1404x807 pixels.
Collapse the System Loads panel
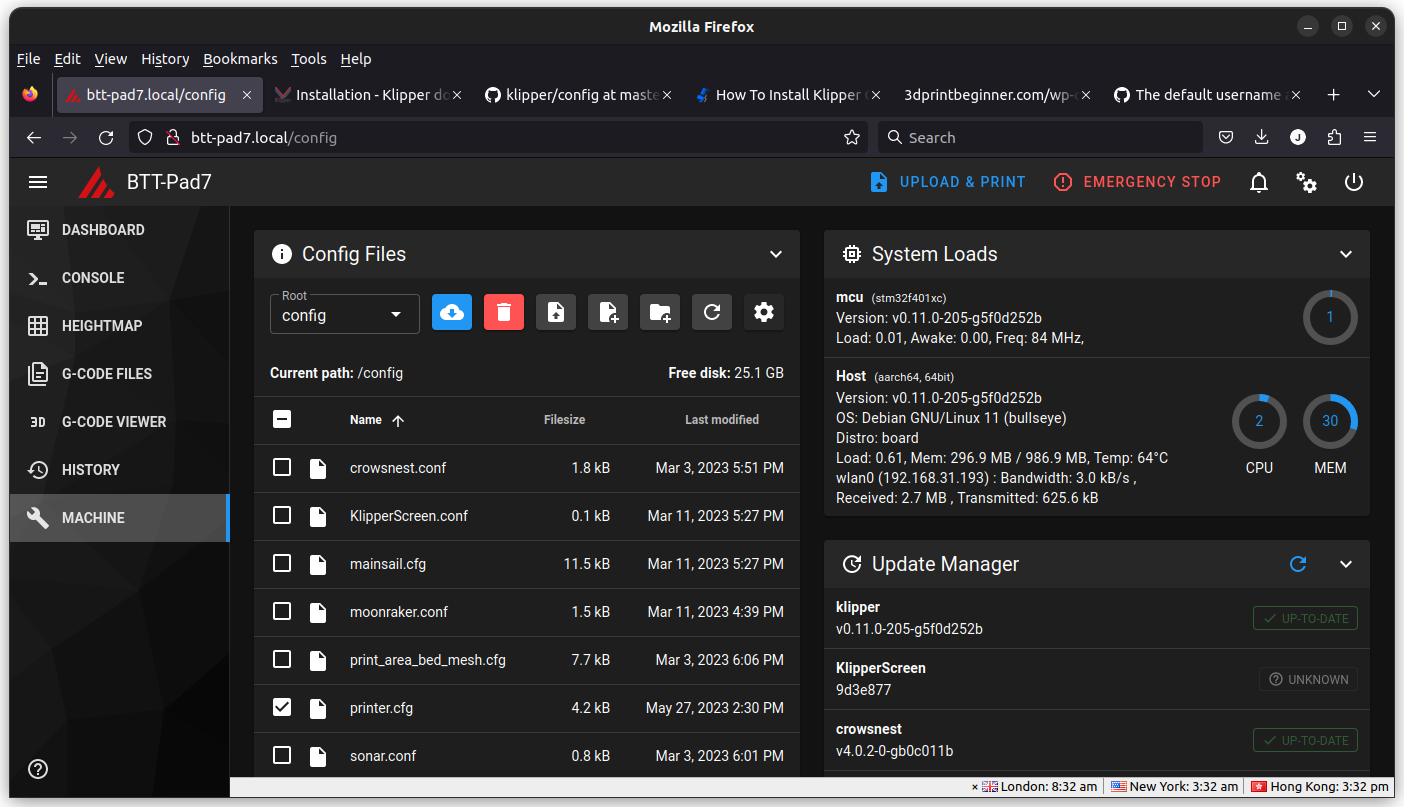(1346, 254)
